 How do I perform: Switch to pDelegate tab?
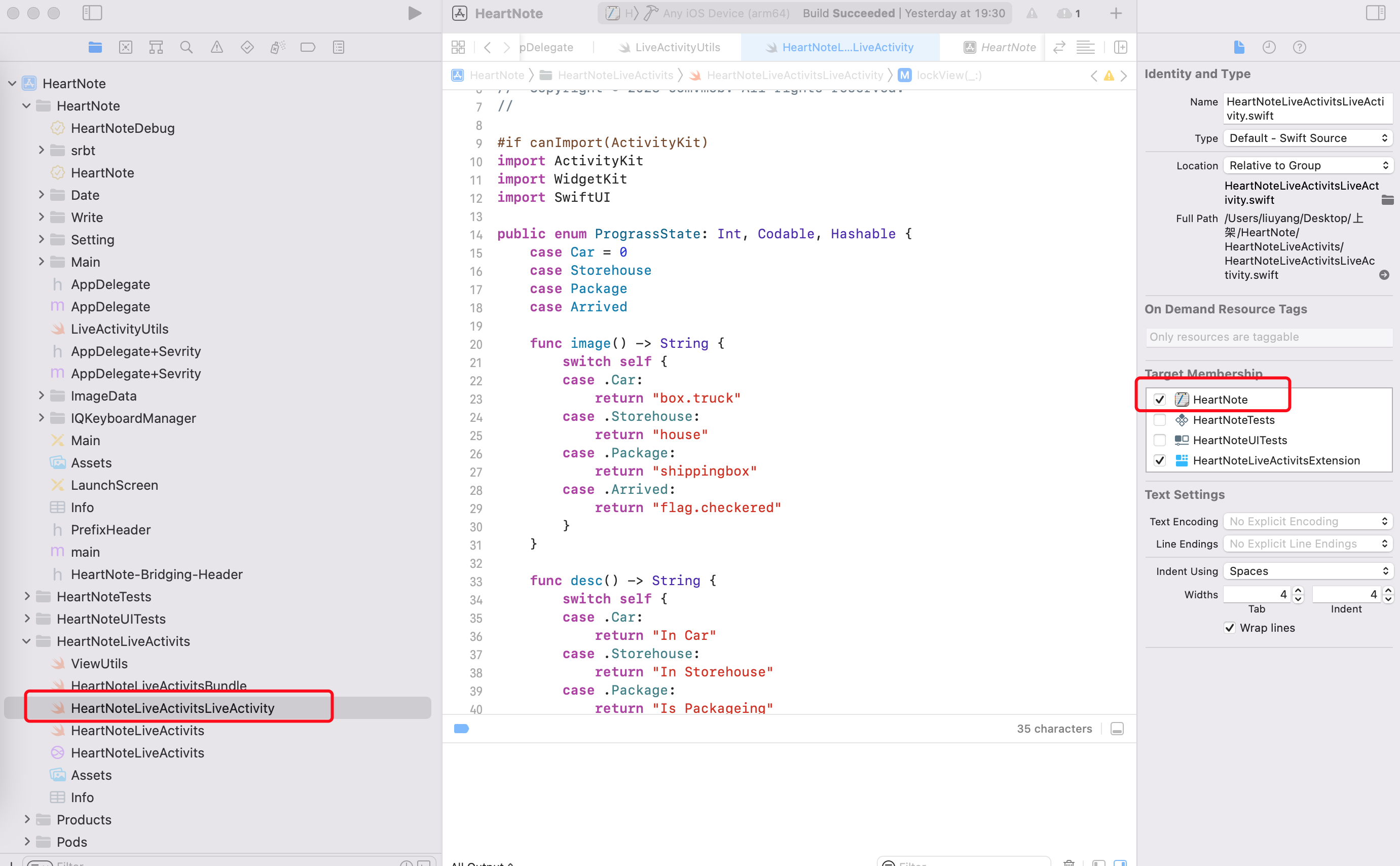click(x=546, y=47)
